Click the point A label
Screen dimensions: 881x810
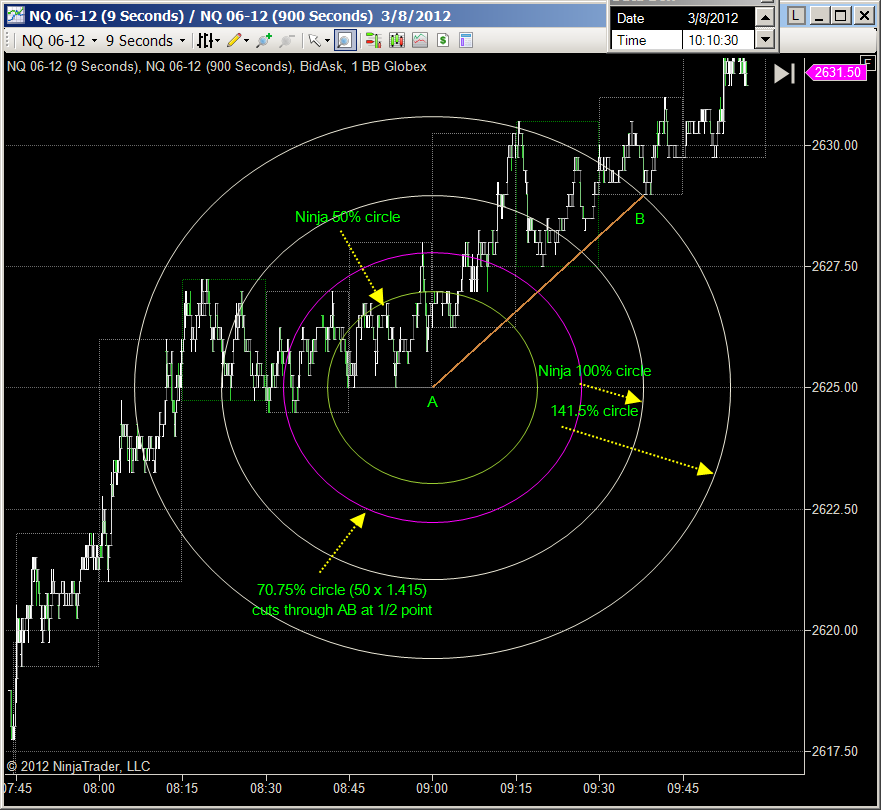432,402
